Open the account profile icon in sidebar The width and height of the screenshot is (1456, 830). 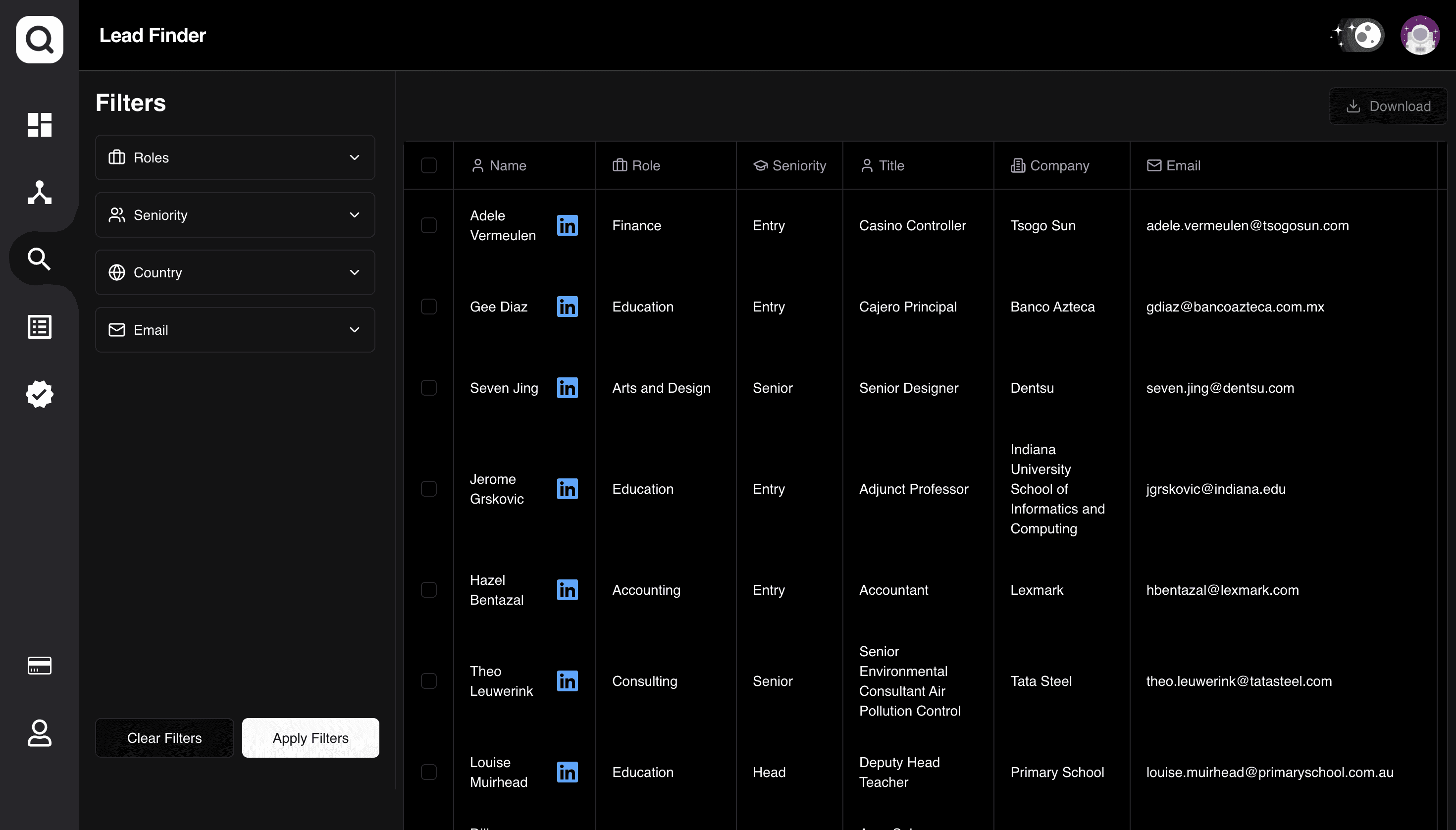click(x=39, y=732)
